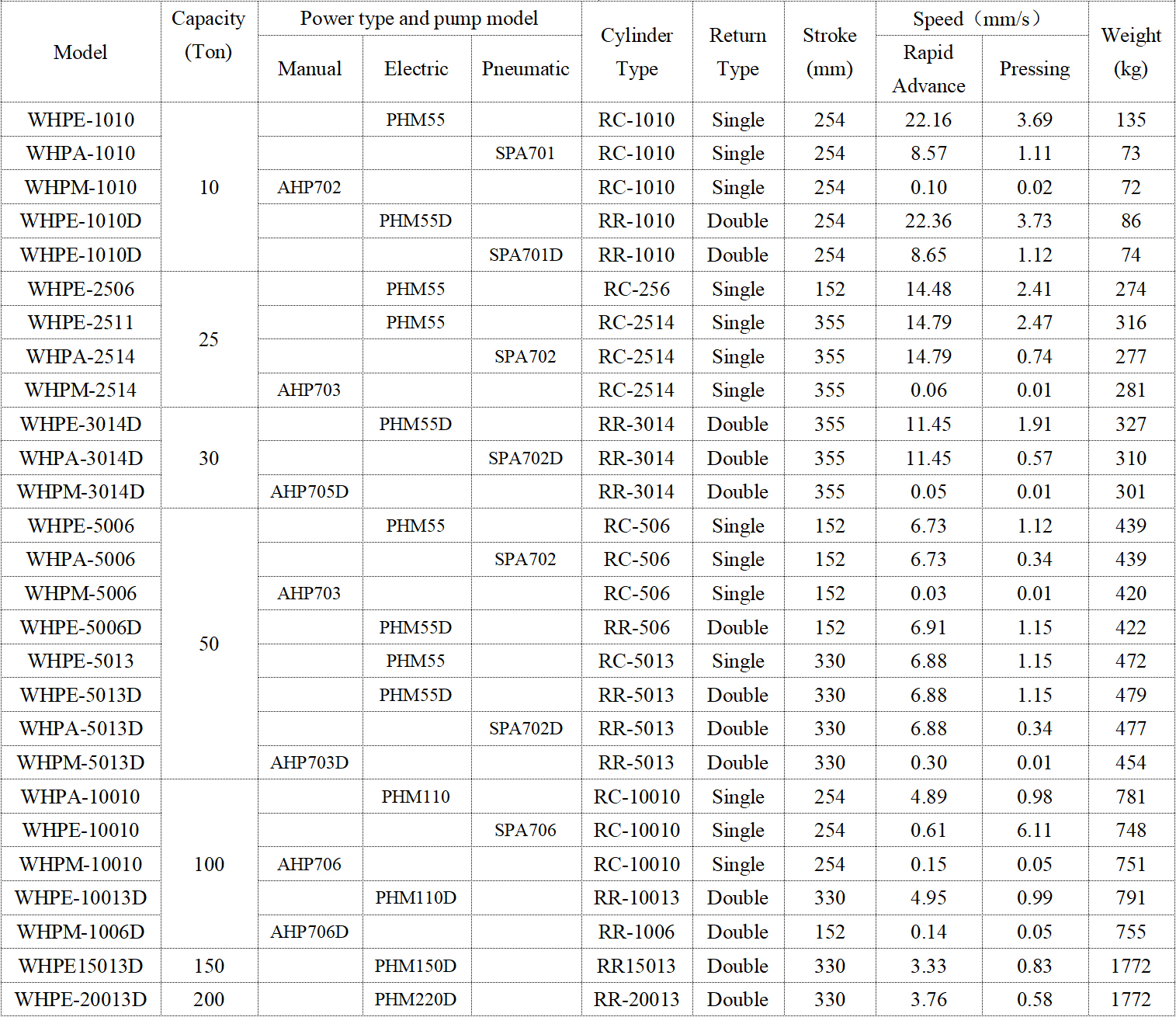The image size is (1176, 1017).
Task: Select the SPA701D pneumatic pump cell
Action: click(x=526, y=255)
